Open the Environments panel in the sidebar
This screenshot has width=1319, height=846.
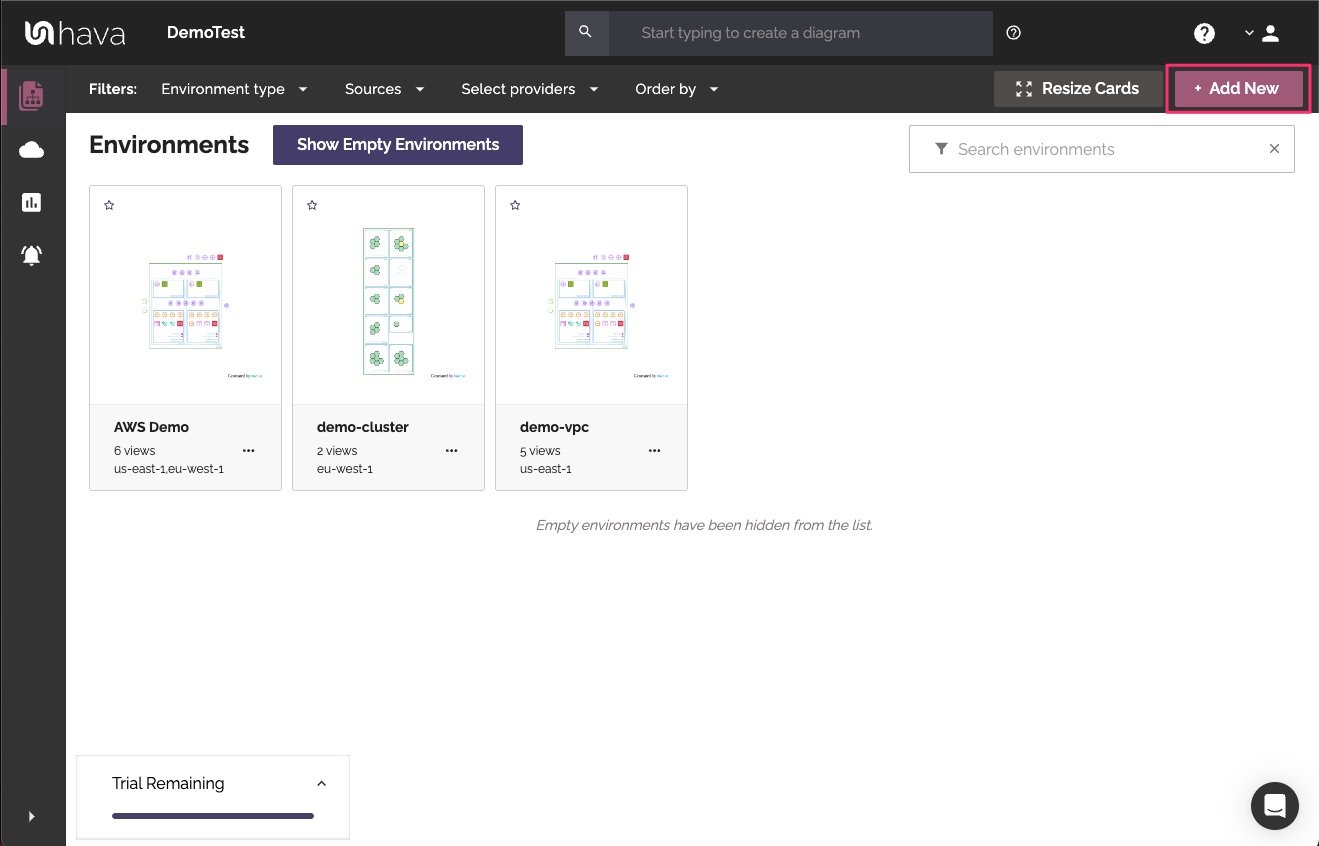(31, 96)
